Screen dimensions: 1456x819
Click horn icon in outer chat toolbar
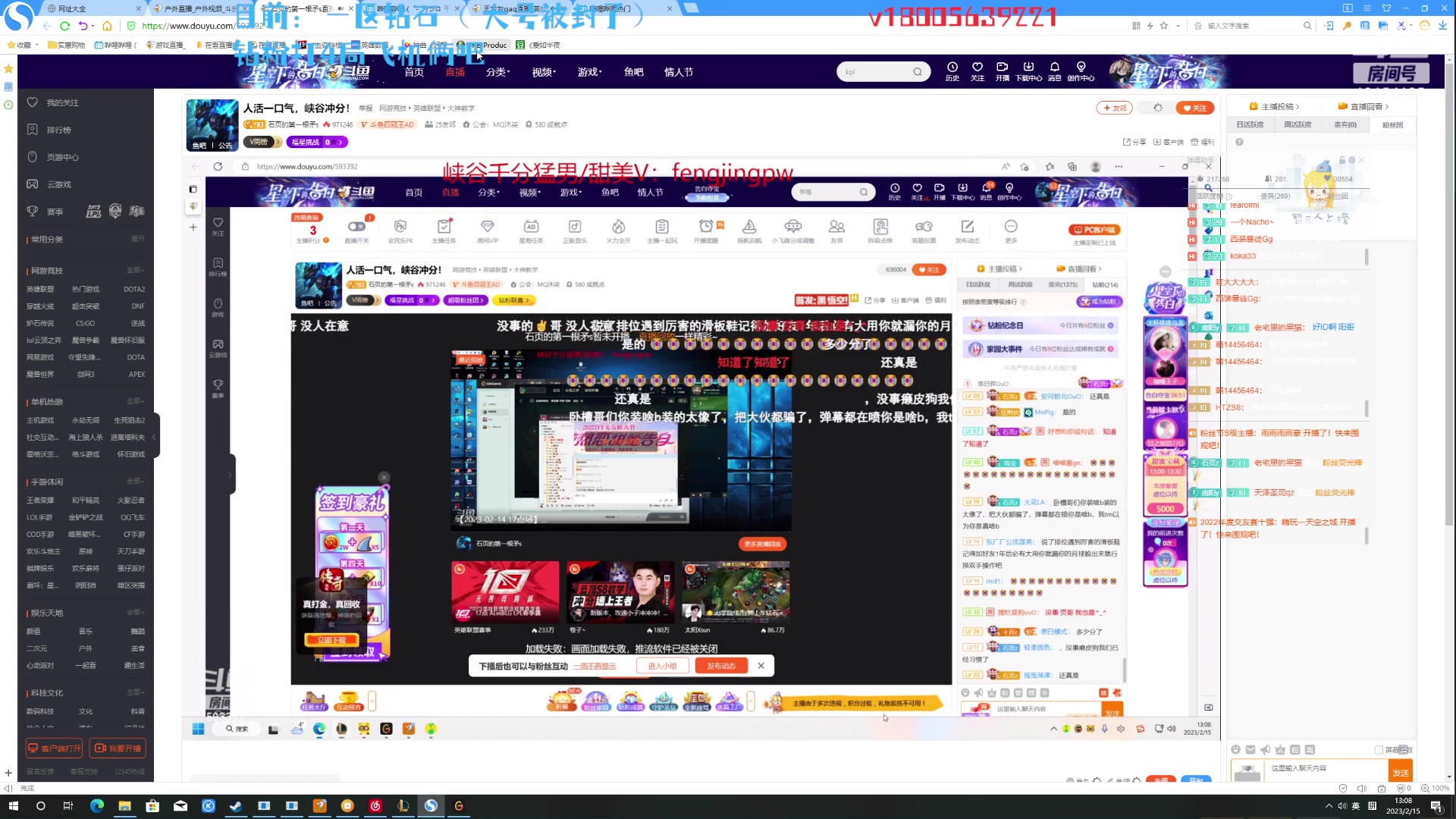click(1265, 749)
